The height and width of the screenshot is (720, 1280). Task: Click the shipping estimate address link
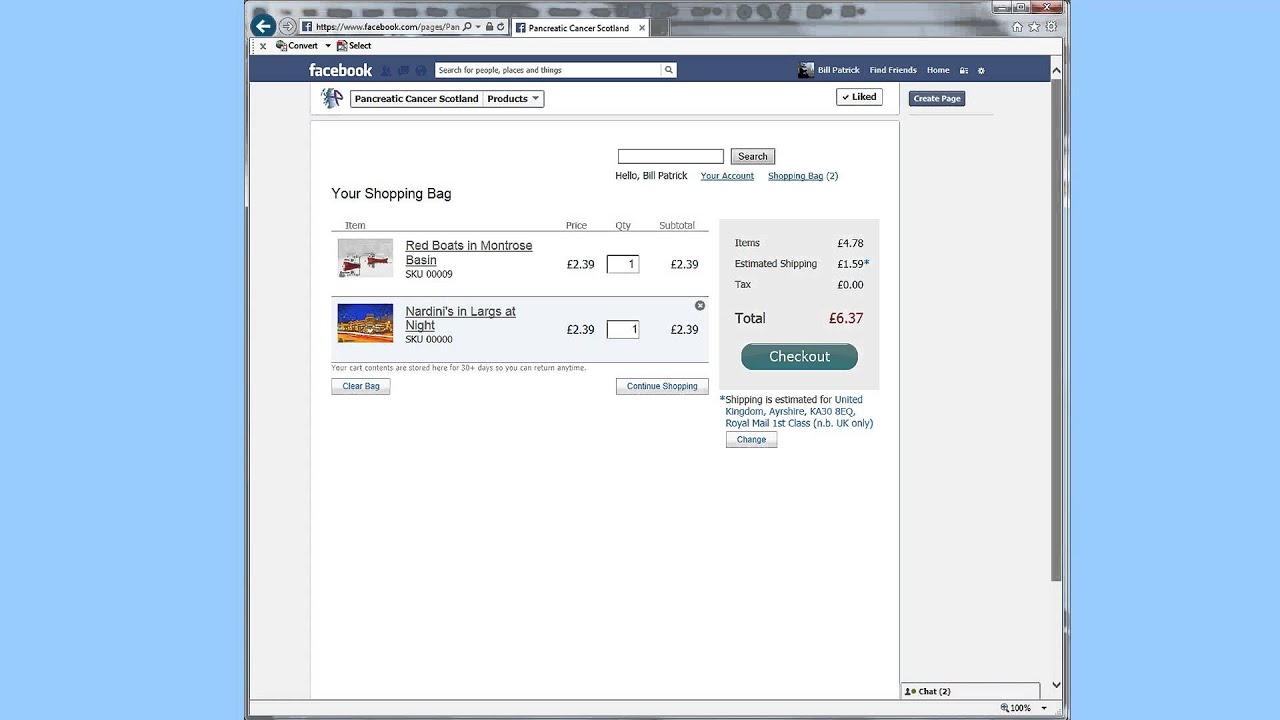[x=799, y=411]
